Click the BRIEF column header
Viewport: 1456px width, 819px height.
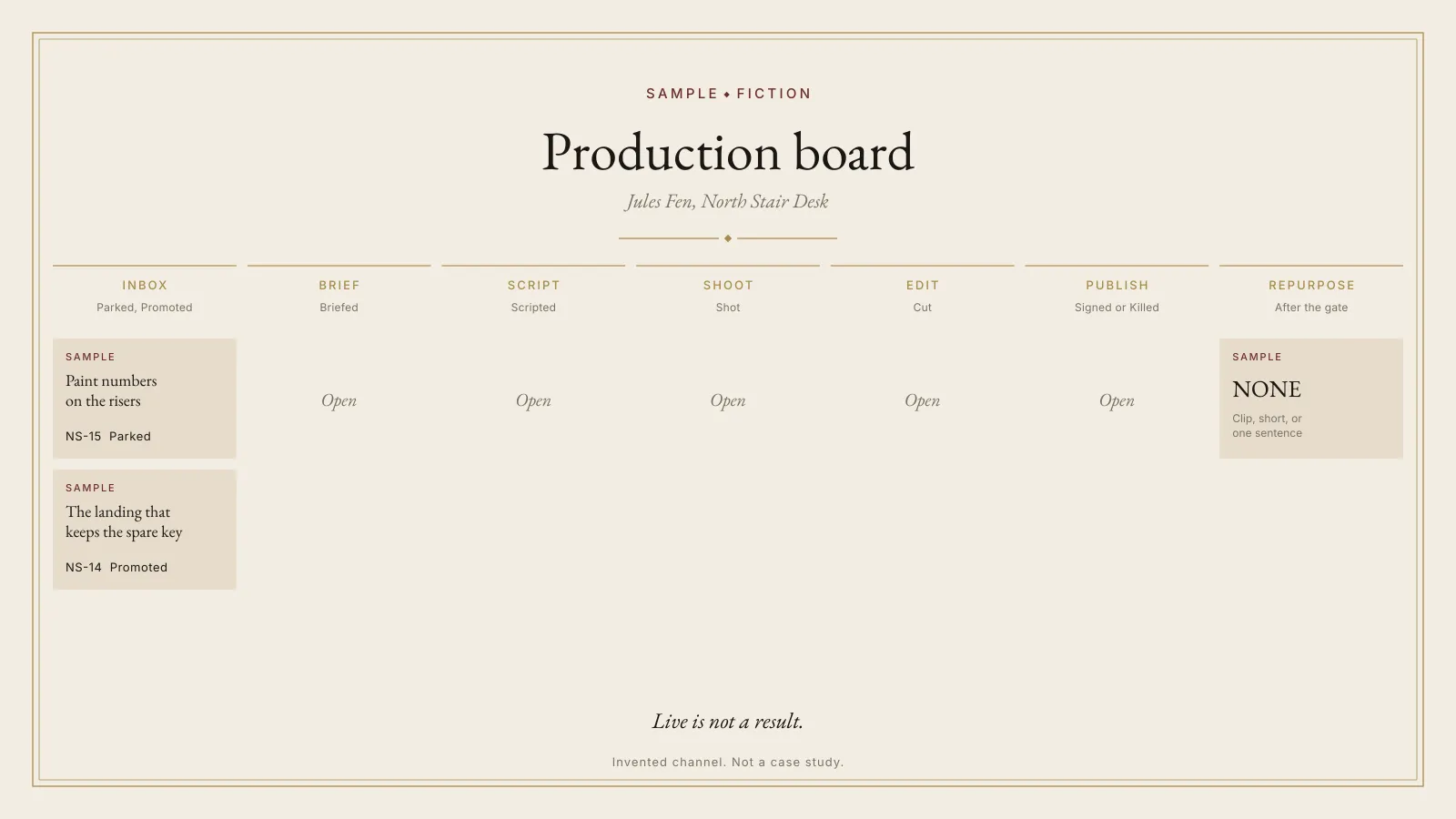tap(339, 285)
